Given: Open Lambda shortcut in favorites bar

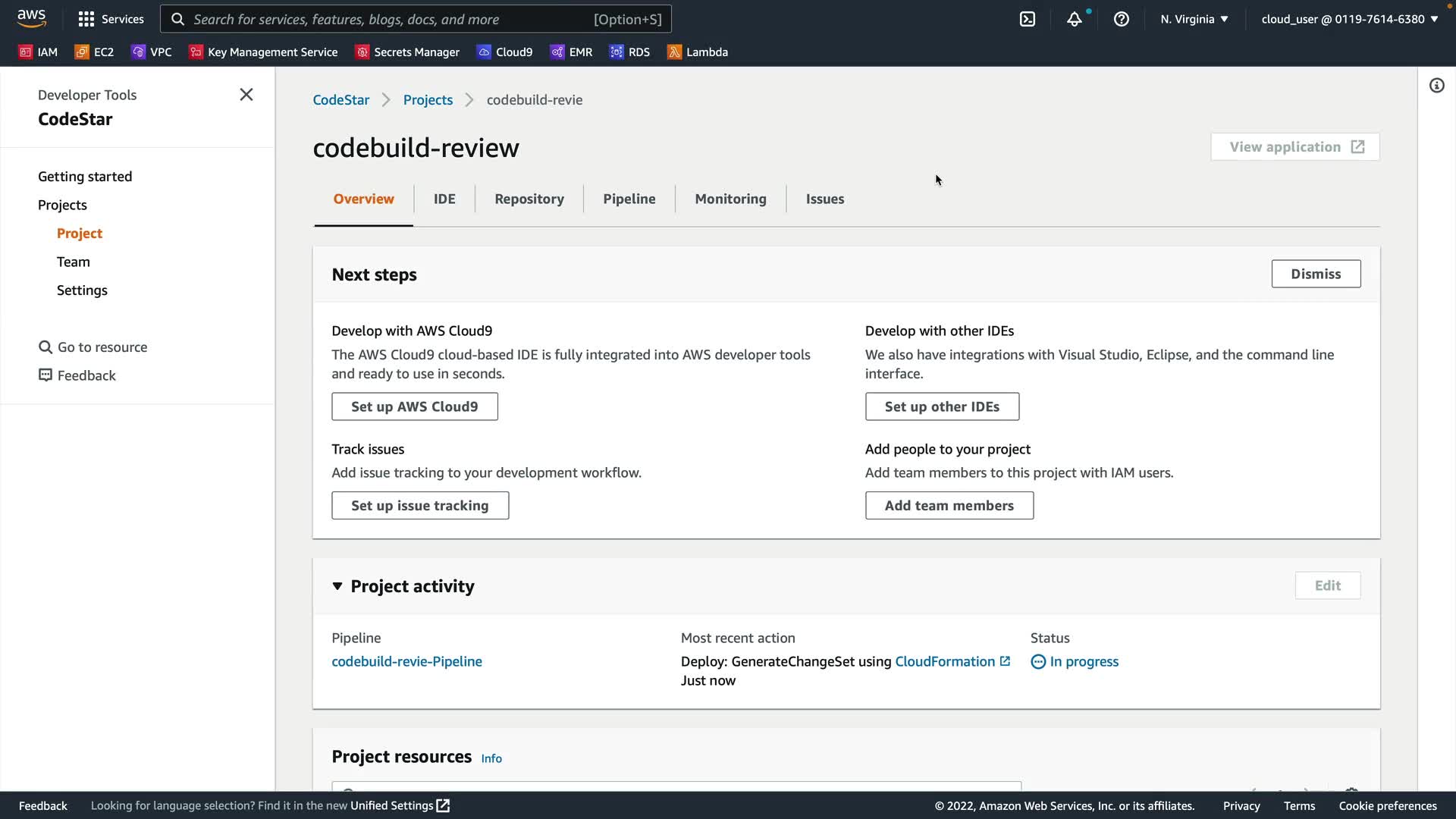Looking at the screenshot, I should click(x=698, y=52).
